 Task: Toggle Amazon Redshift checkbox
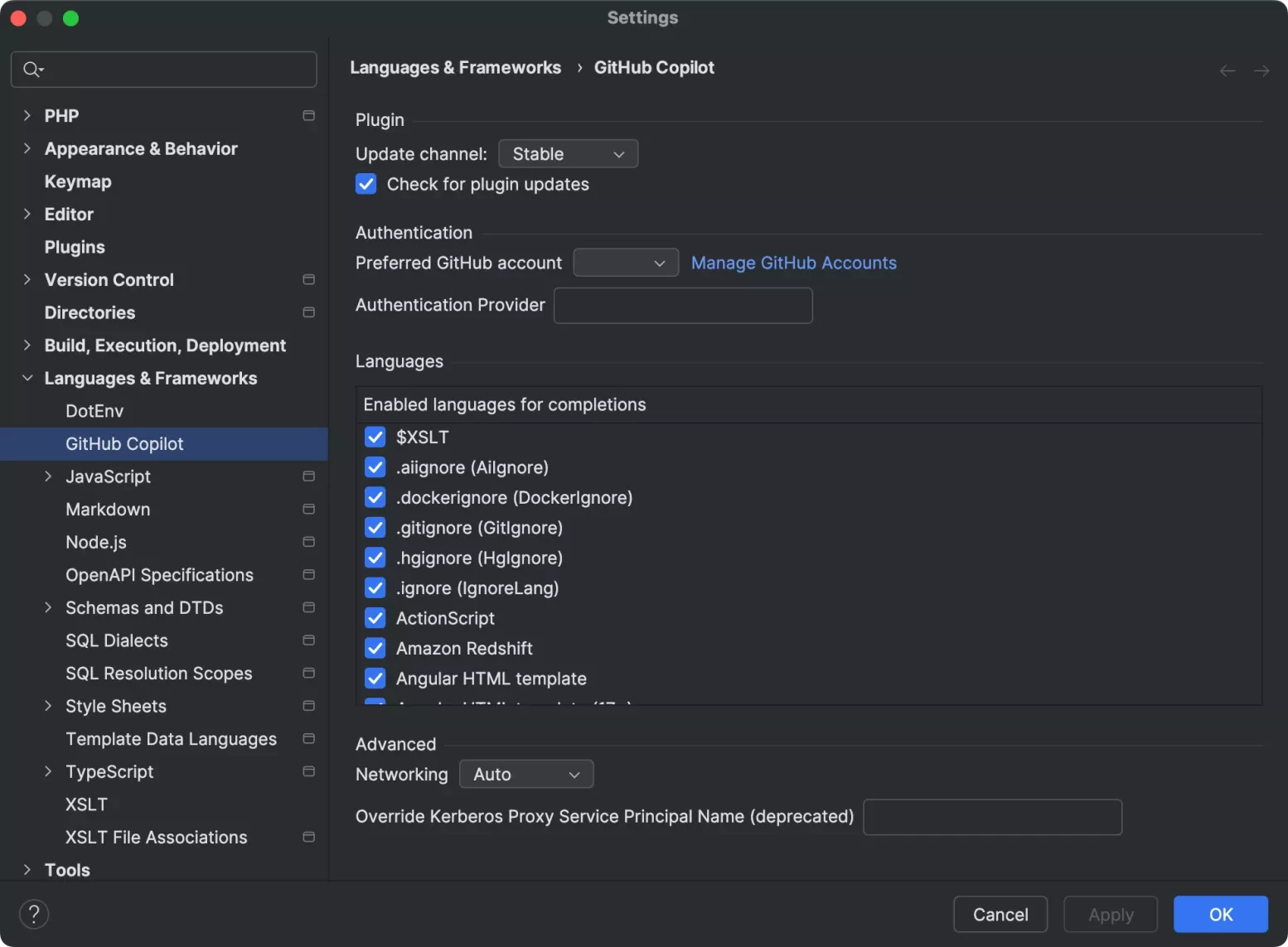(375, 648)
